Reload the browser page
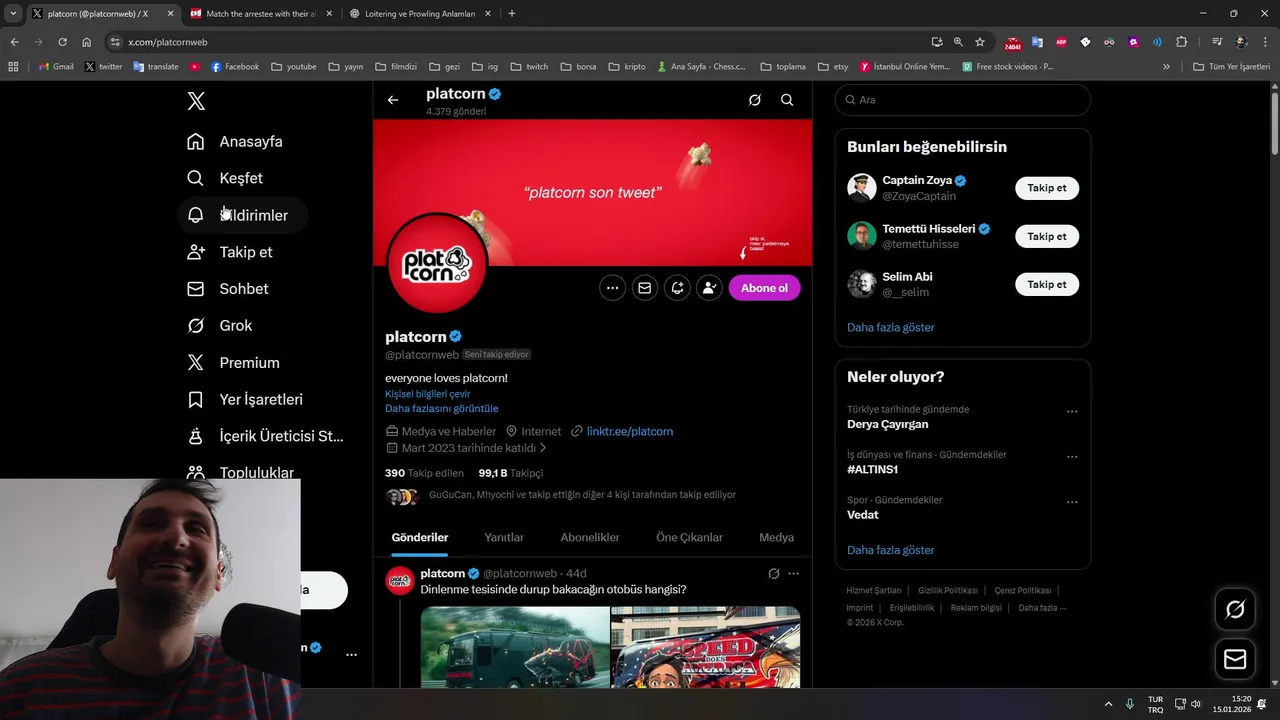 [62, 42]
